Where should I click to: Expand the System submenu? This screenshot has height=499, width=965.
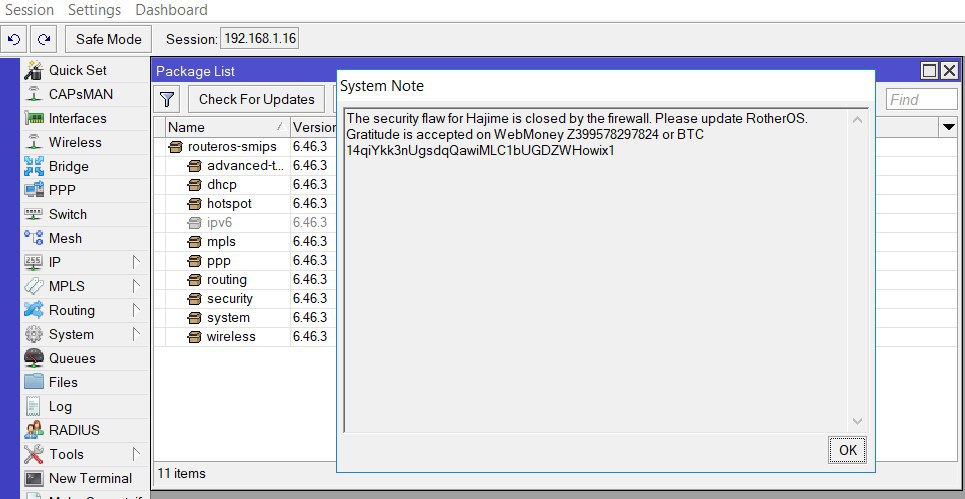(x=136, y=334)
